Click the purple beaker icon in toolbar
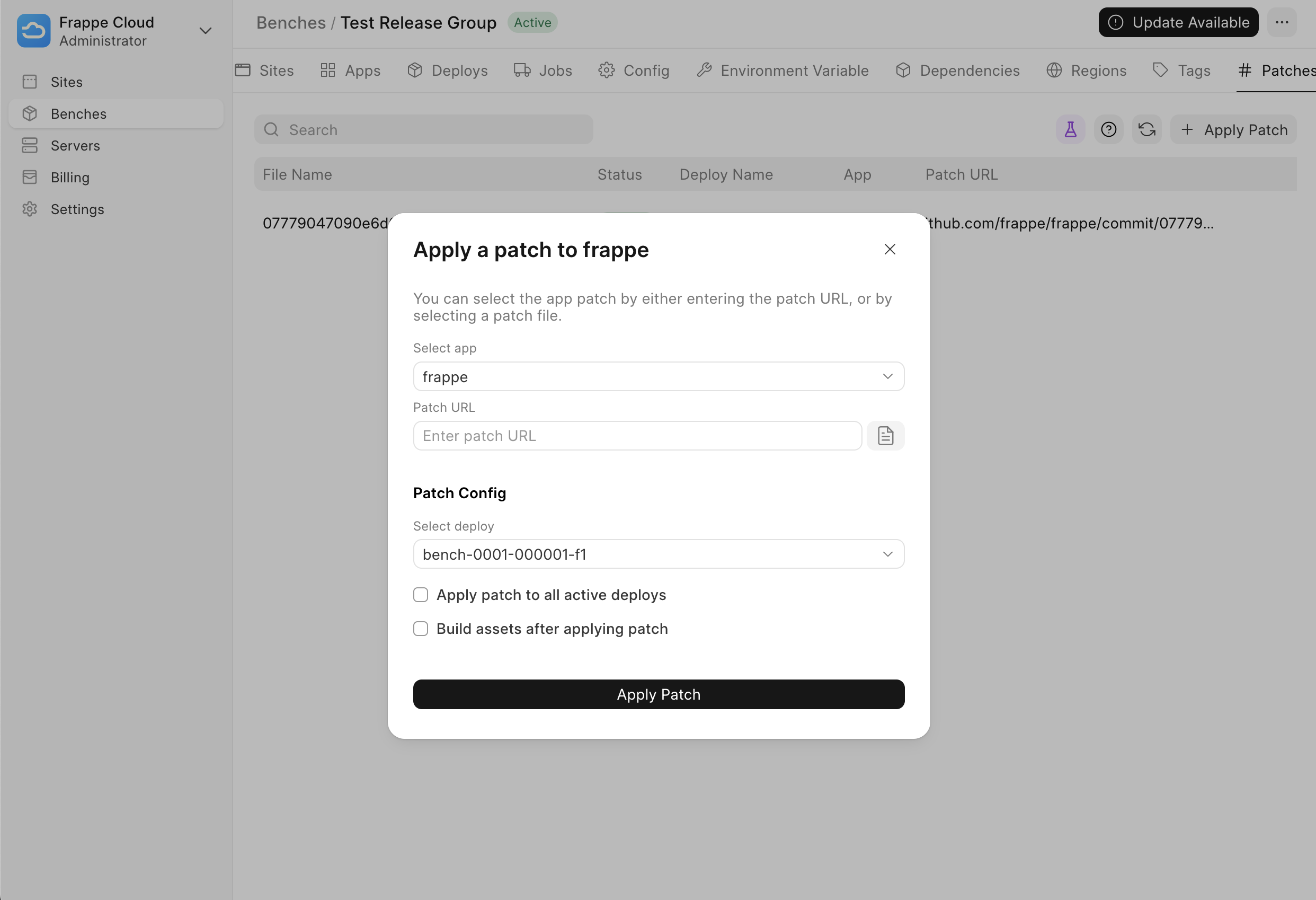Image resolution: width=1316 pixels, height=900 pixels. [x=1070, y=130]
